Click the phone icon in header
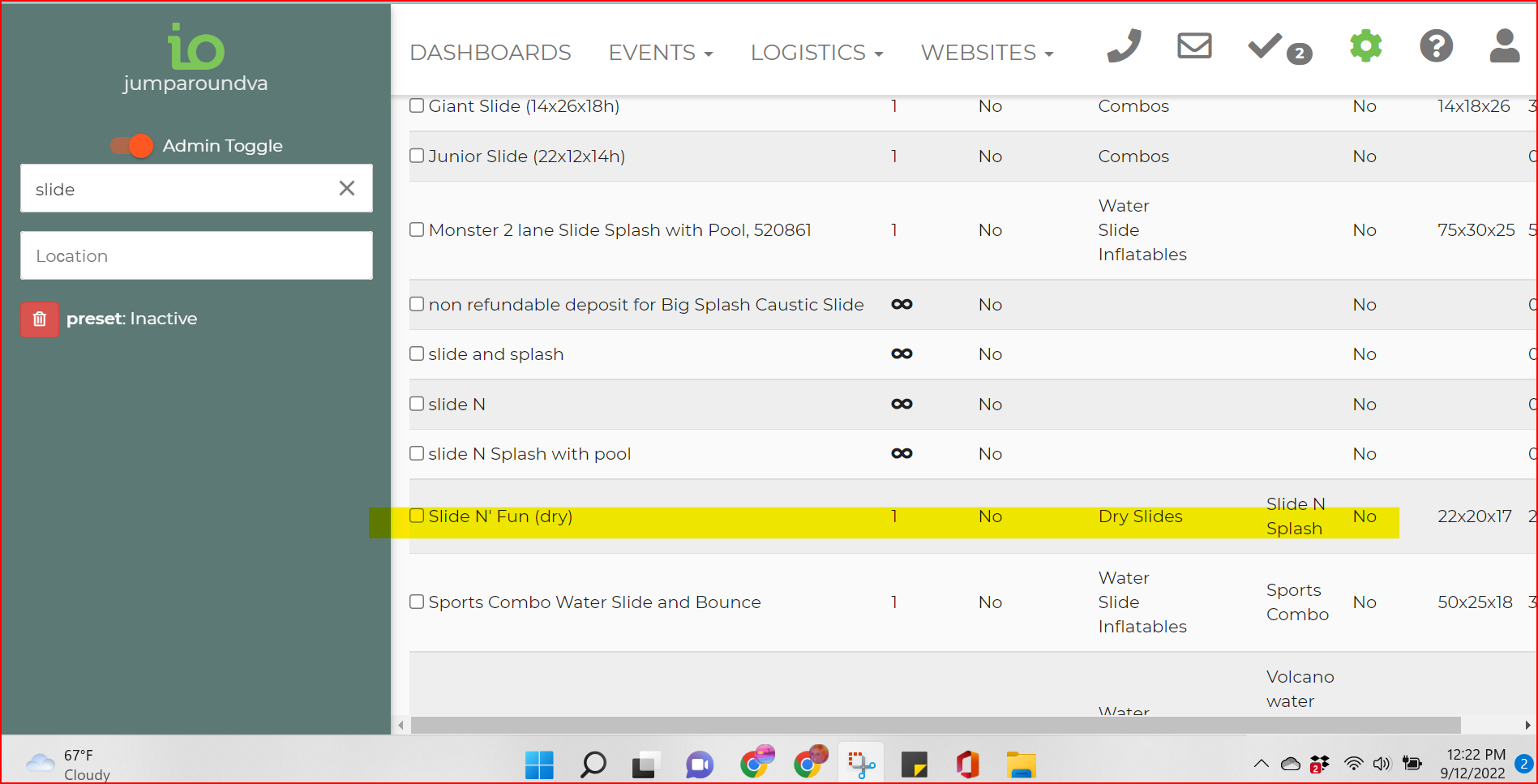This screenshot has width=1538, height=784. tap(1125, 46)
